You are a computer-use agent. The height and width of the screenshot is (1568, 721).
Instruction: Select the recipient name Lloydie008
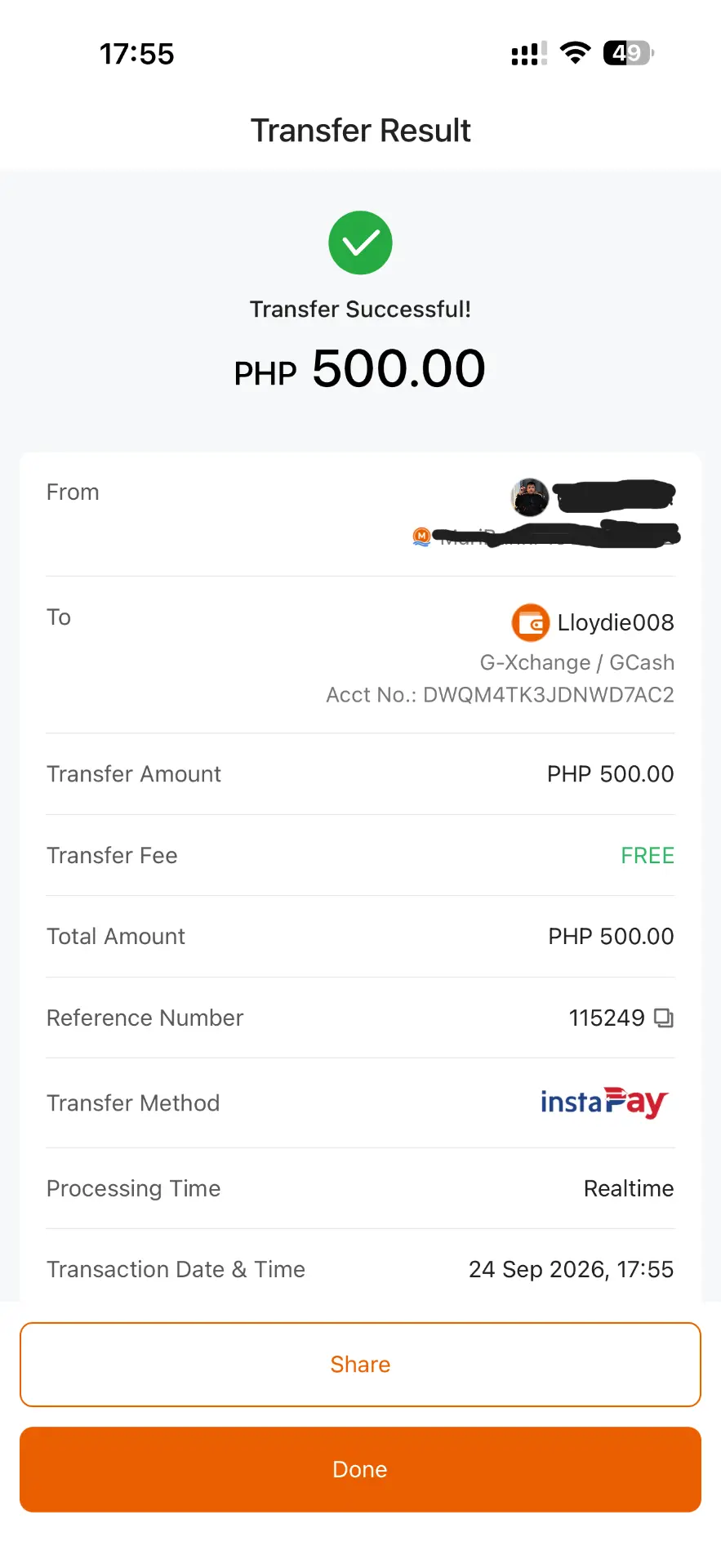[x=616, y=622]
